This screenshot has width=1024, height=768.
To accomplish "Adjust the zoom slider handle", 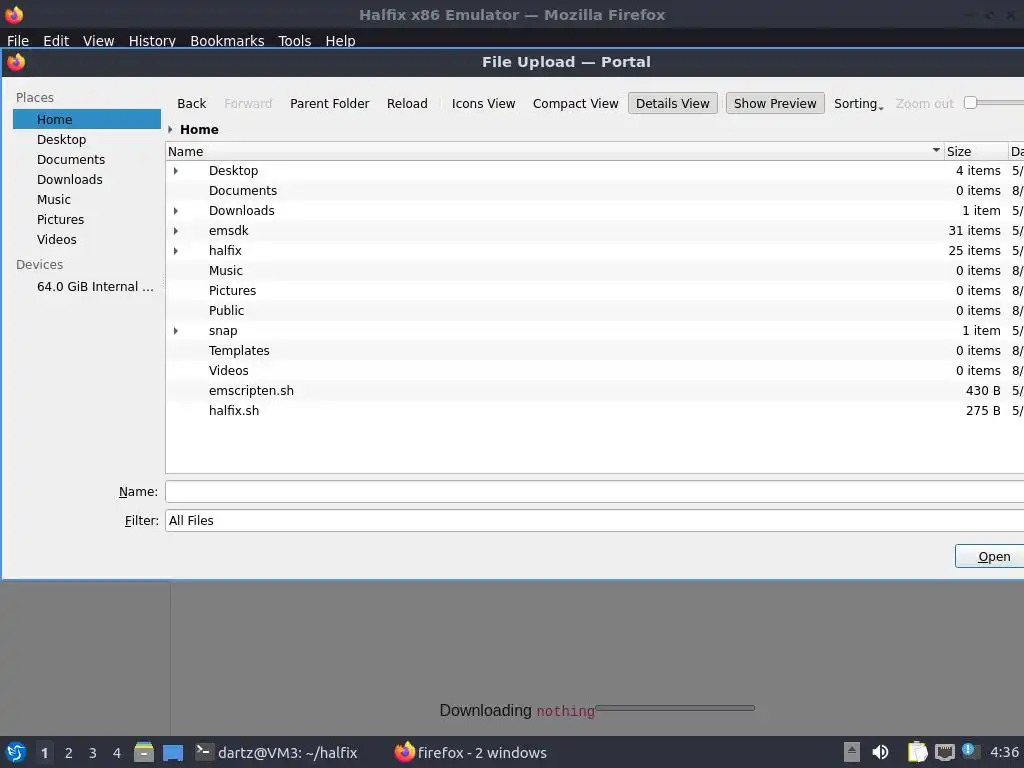I will click(970, 103).
